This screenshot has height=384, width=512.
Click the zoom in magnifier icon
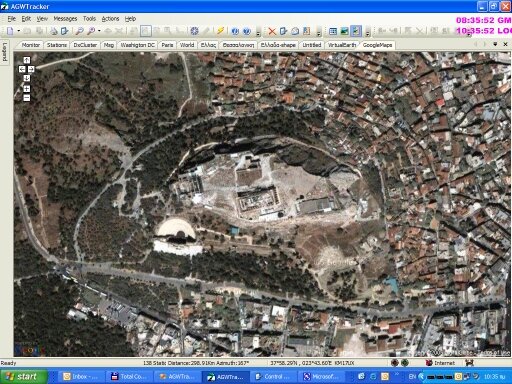click(x=79, y=31)
